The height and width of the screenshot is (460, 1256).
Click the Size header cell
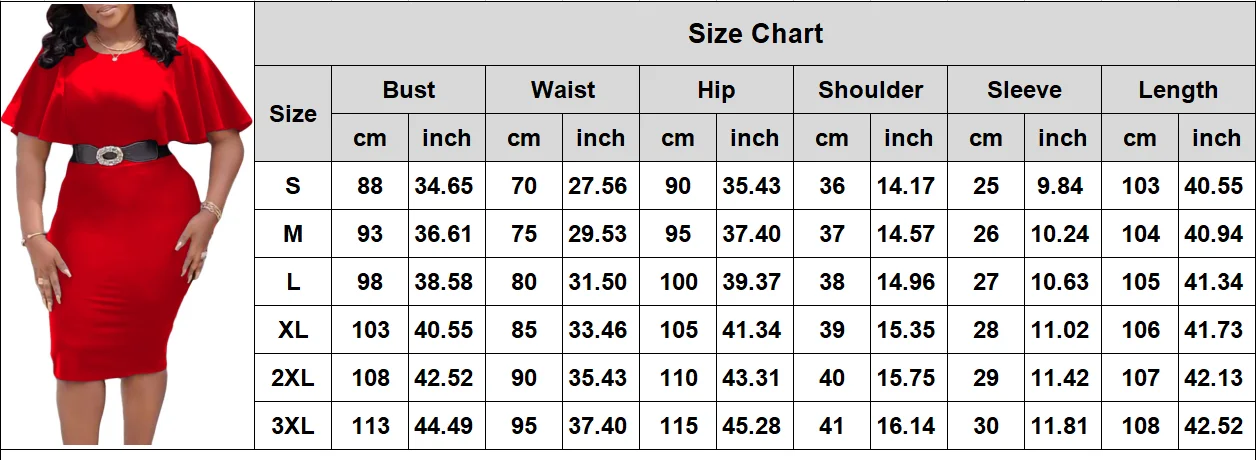point(292,114)
